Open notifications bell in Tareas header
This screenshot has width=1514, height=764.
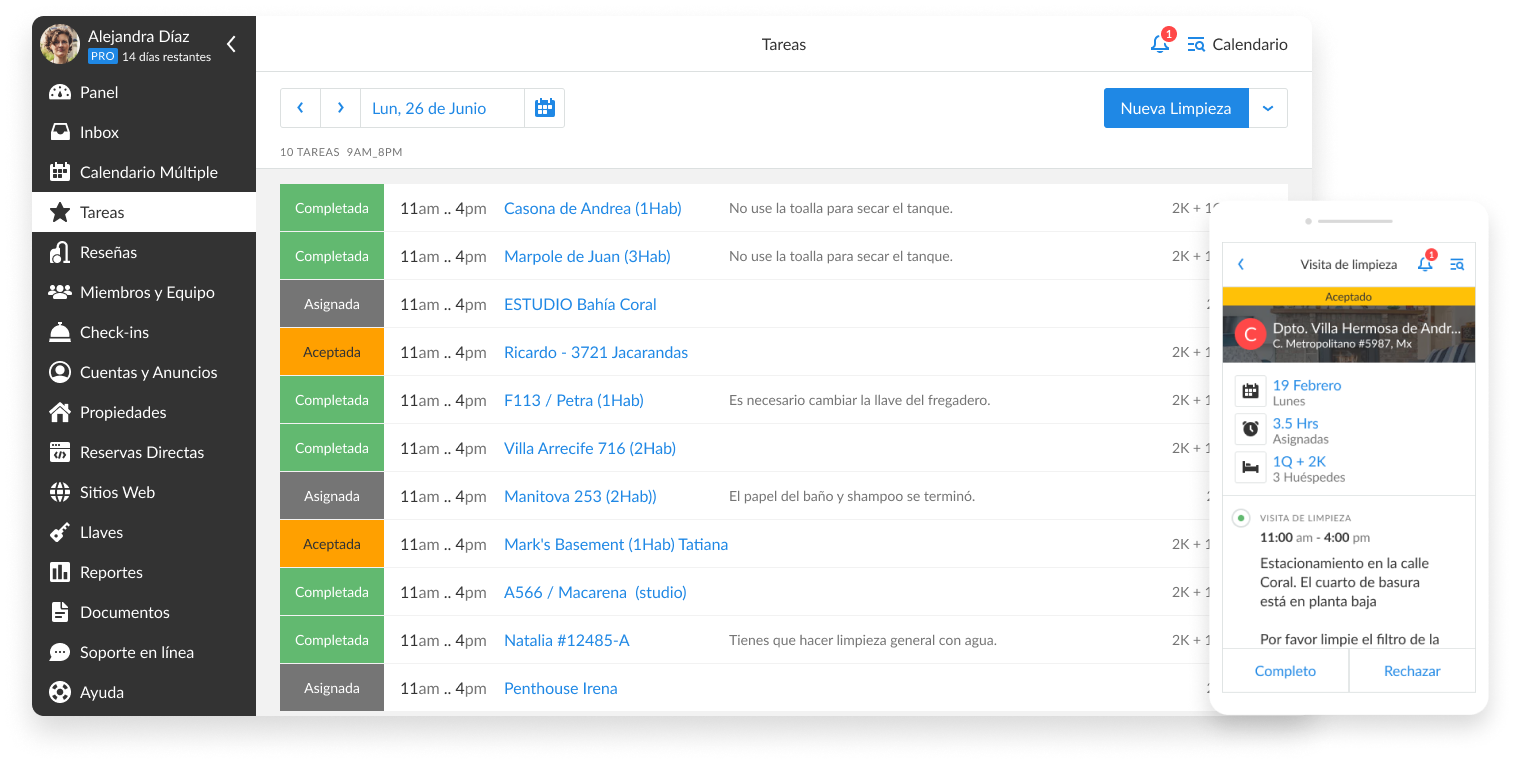[1160, 44]
